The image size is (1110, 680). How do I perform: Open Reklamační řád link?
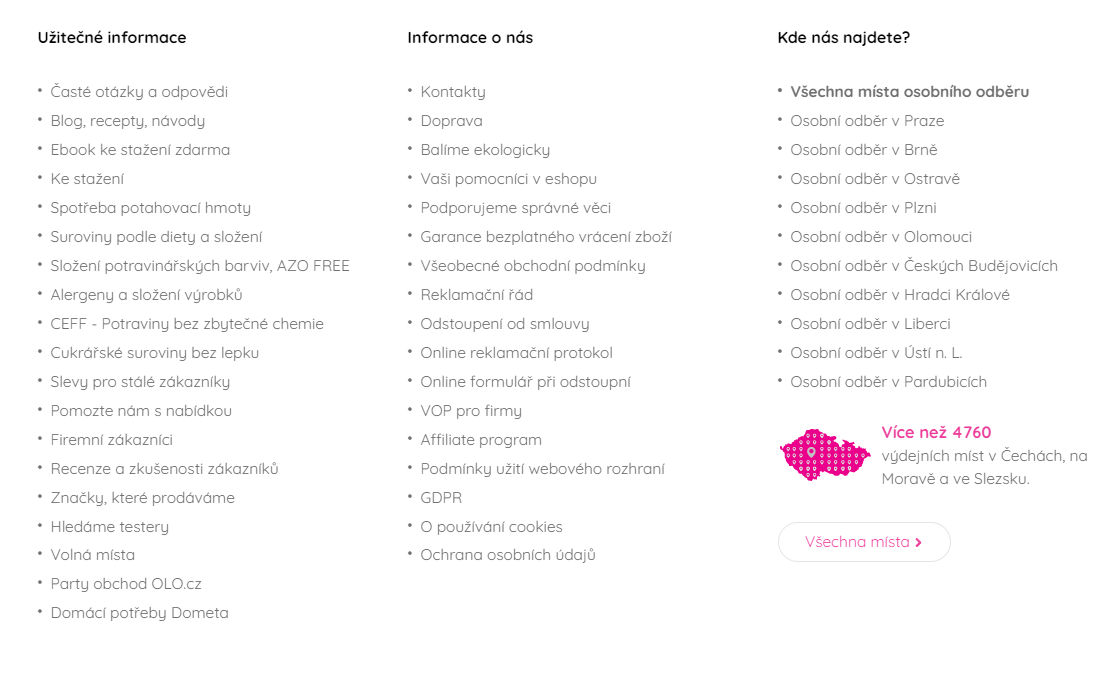point(476,295)
